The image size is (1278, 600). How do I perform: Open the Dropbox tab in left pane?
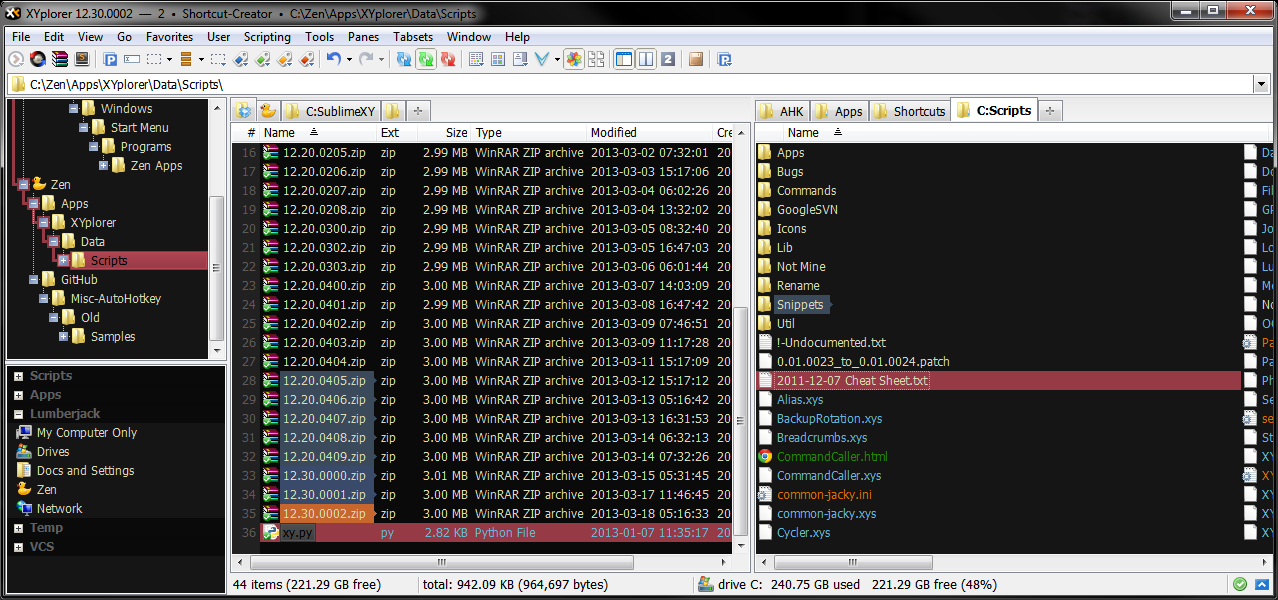[244, 111]
